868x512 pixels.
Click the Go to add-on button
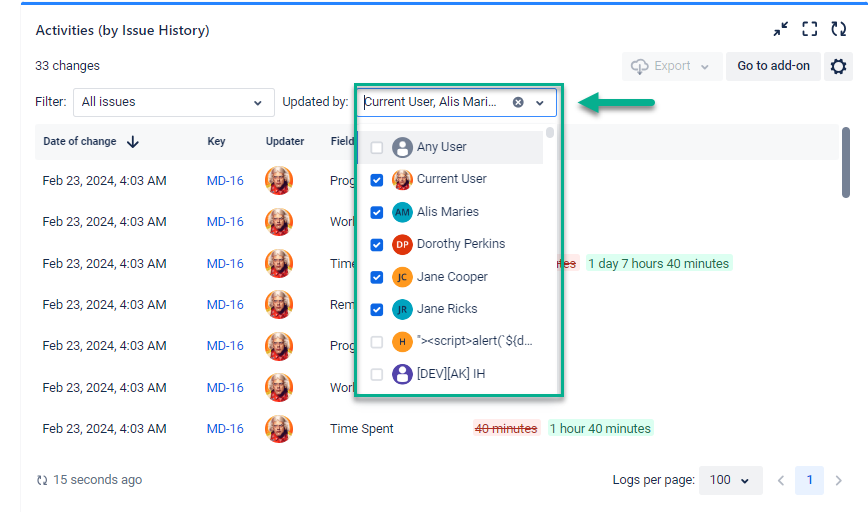point(773,67)
